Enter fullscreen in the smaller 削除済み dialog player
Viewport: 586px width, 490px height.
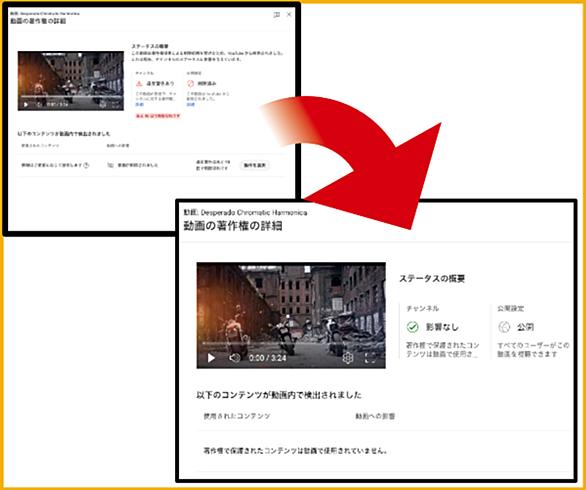(x=116, y=105)
